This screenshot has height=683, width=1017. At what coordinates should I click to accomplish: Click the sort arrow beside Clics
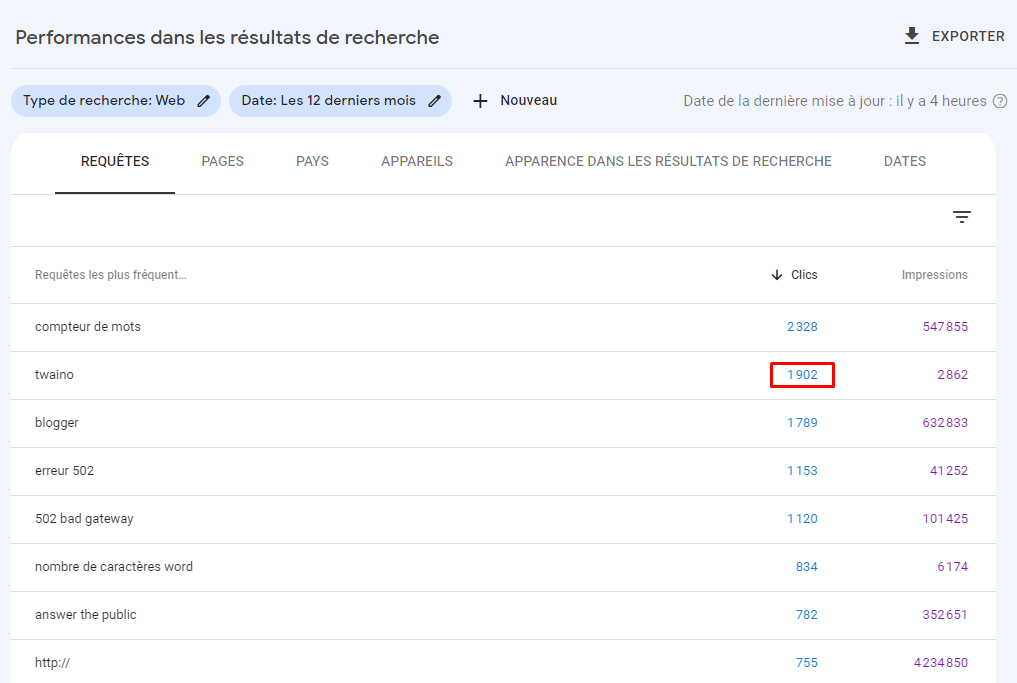point(777,275)
